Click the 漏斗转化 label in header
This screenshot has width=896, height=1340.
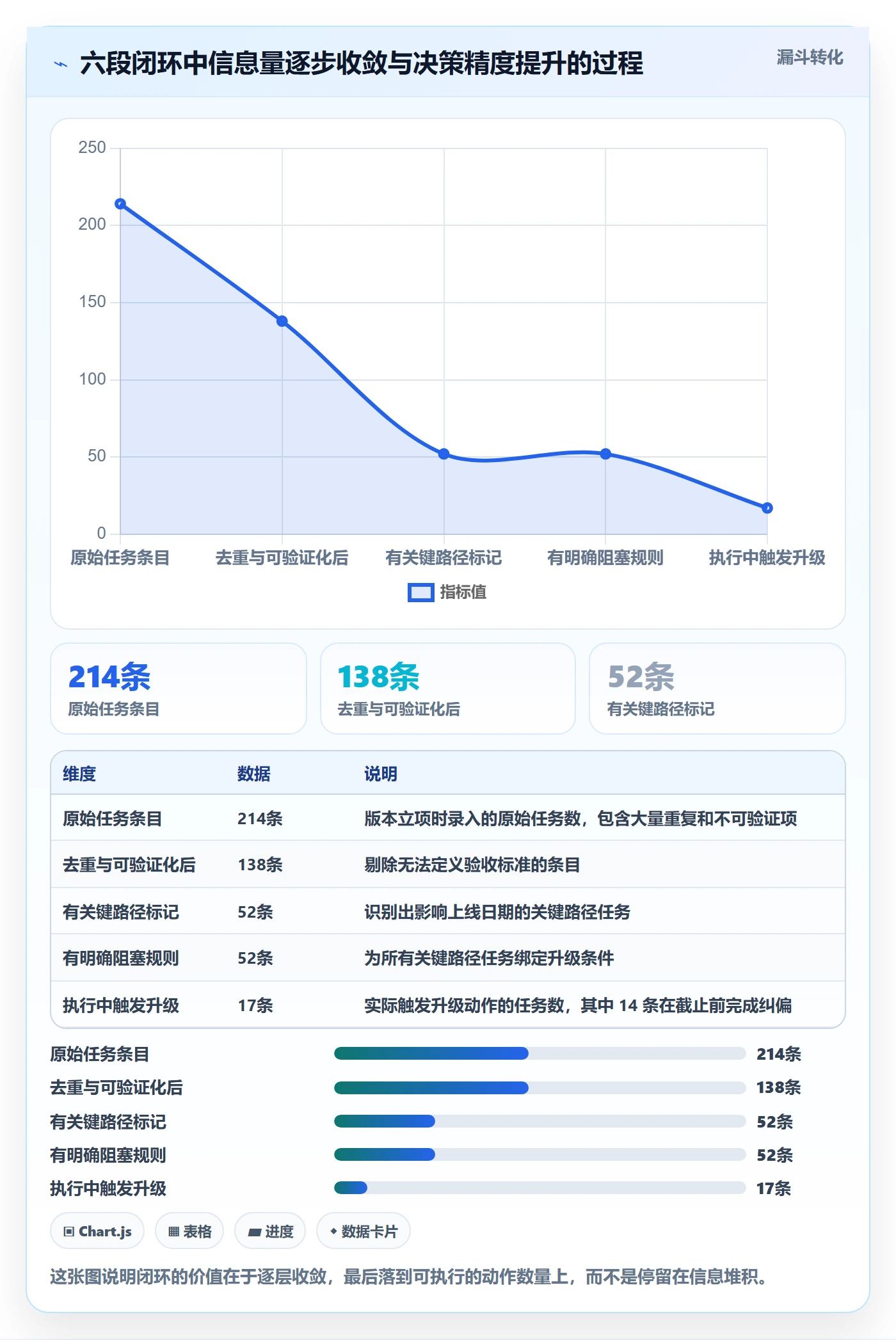(x=810, y=58)
